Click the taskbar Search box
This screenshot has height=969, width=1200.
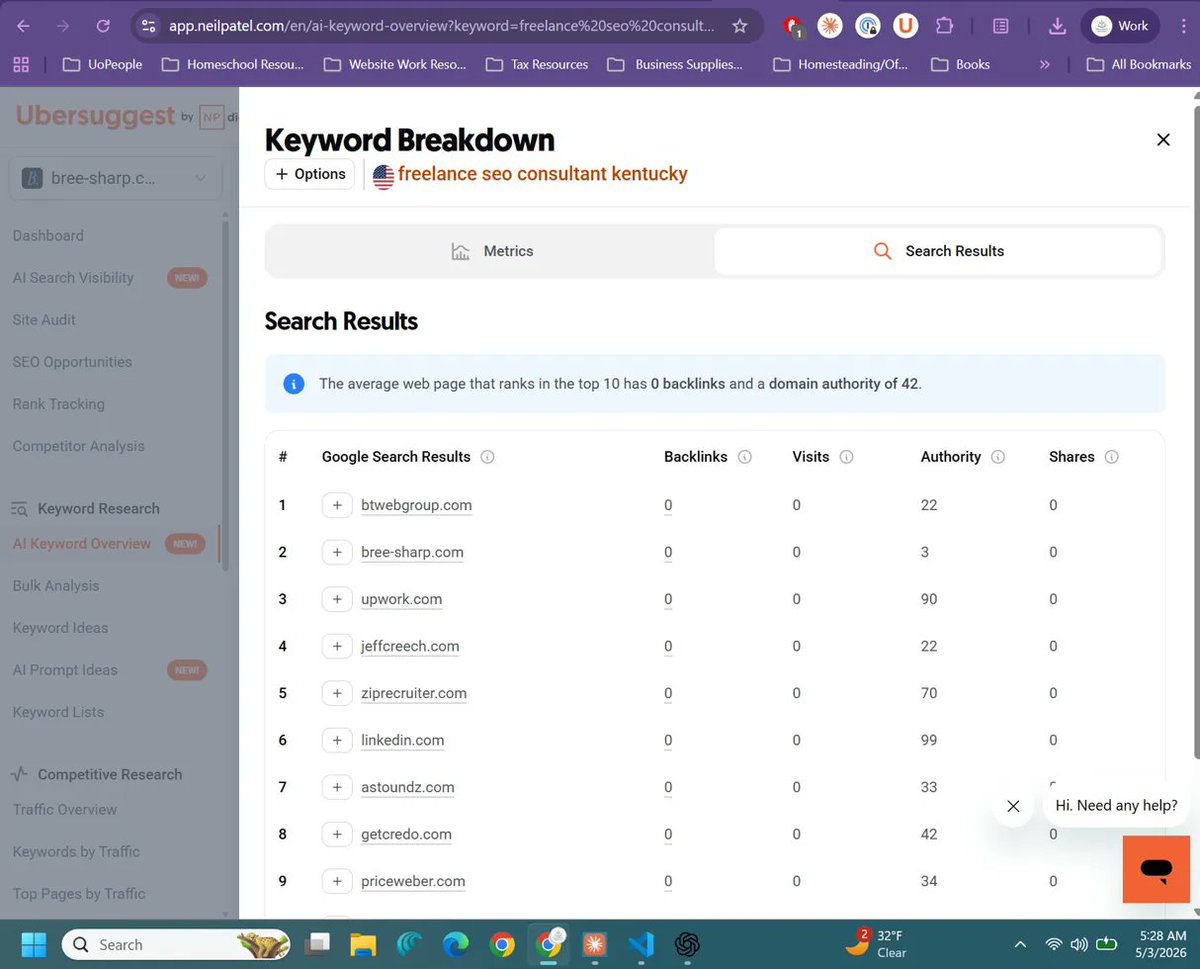(x=176, y=944)
